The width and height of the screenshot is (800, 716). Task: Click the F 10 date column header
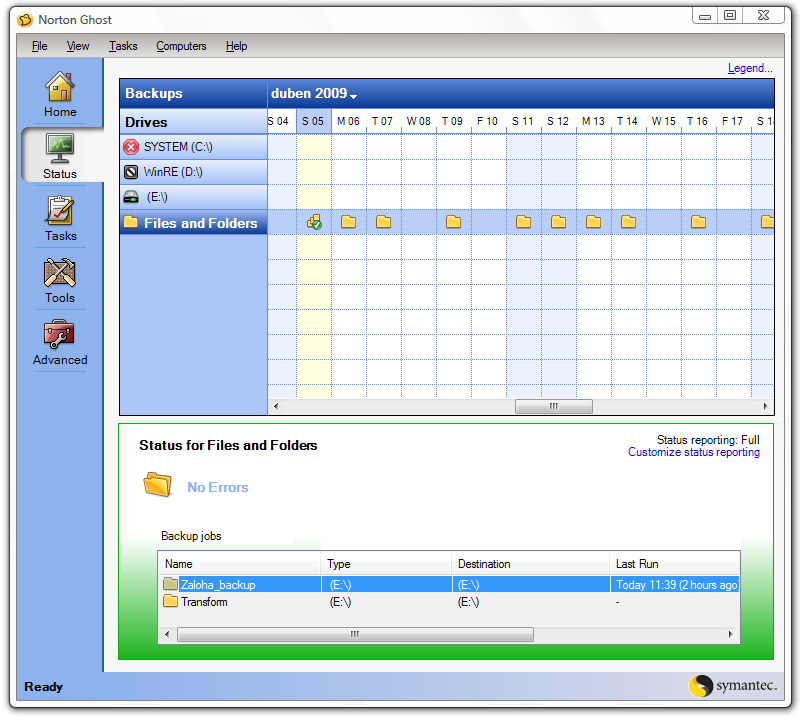pos(488,121)
